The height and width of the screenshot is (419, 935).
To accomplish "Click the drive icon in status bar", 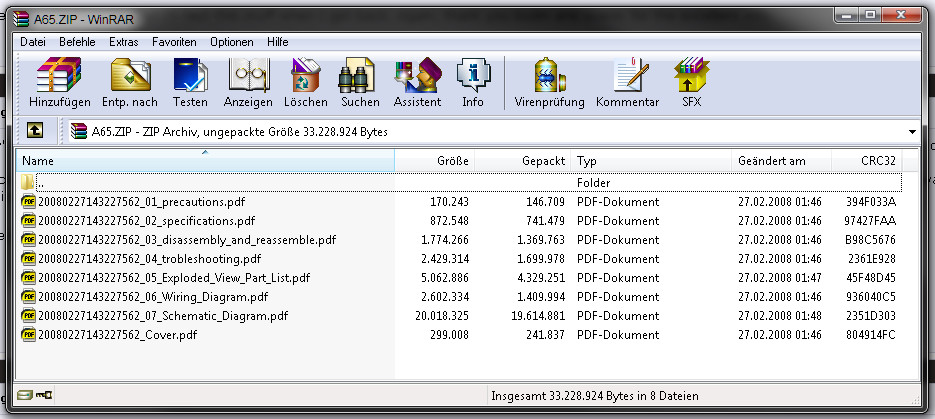I will point(24,395).
